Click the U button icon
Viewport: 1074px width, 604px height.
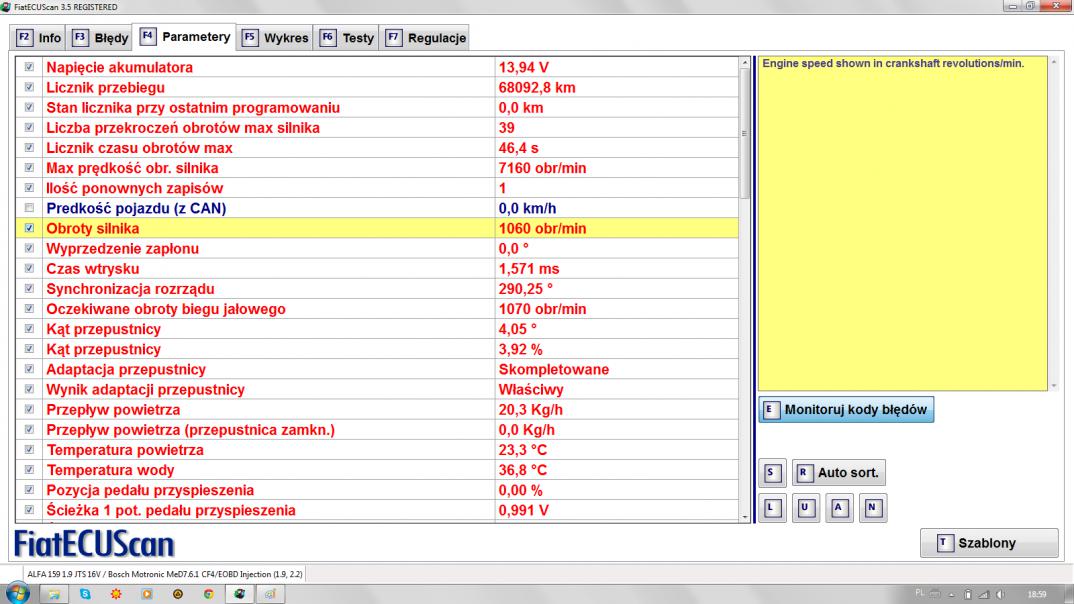tap(805, 507)
